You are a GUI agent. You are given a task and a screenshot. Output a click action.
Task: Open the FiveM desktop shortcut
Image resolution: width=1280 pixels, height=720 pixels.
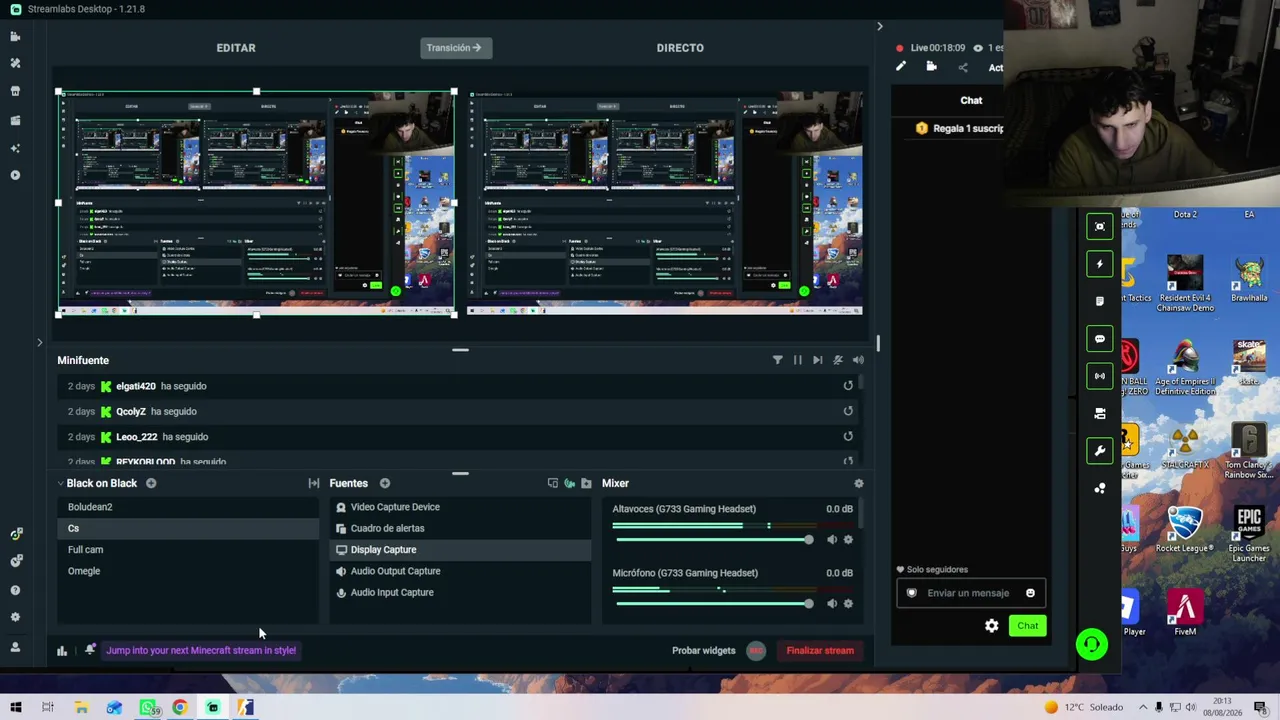tap(1185, 612)
